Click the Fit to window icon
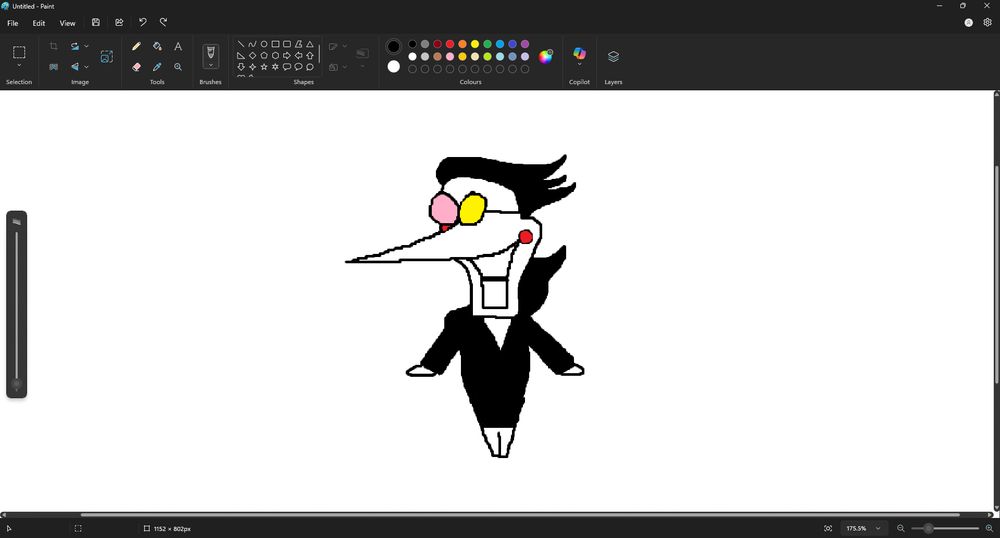1000x538 pixels. 828,528
